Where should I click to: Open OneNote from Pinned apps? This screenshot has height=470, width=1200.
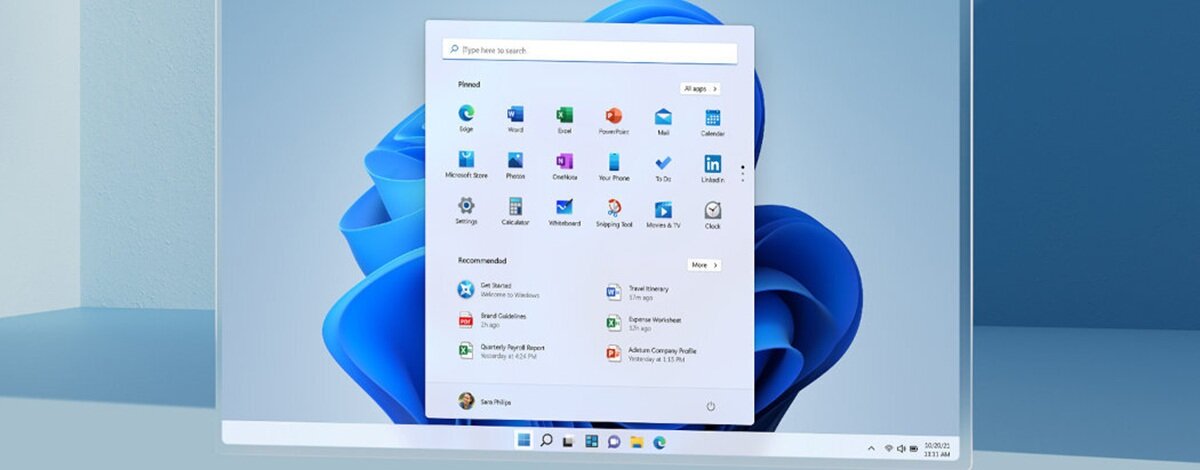point(564,165)
